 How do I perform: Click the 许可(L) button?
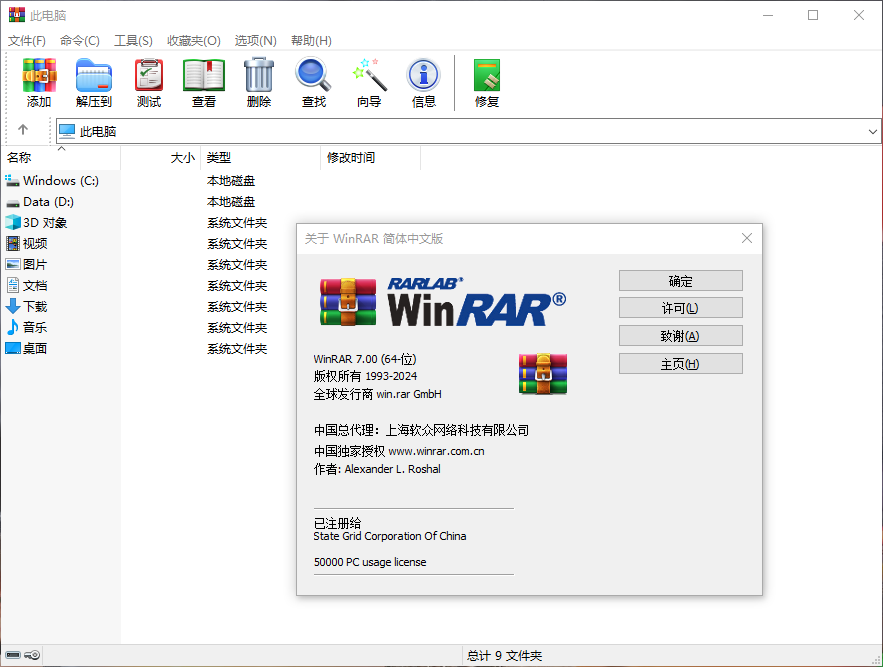680,308
